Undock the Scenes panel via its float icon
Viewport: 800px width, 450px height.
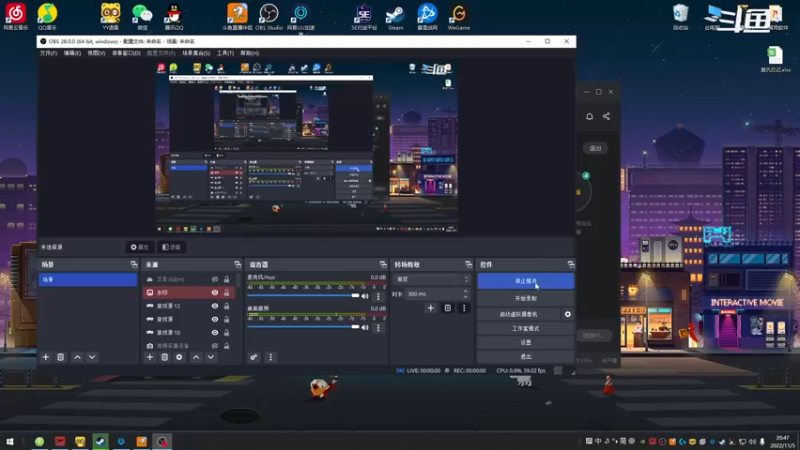134,264
